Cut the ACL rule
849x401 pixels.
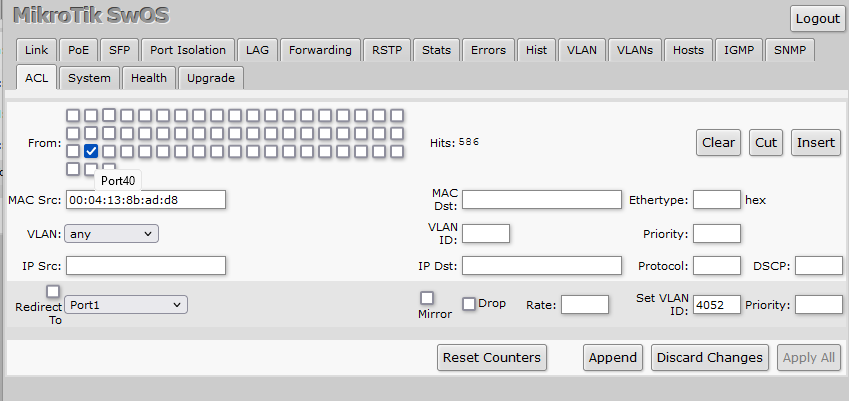[766, 143]
